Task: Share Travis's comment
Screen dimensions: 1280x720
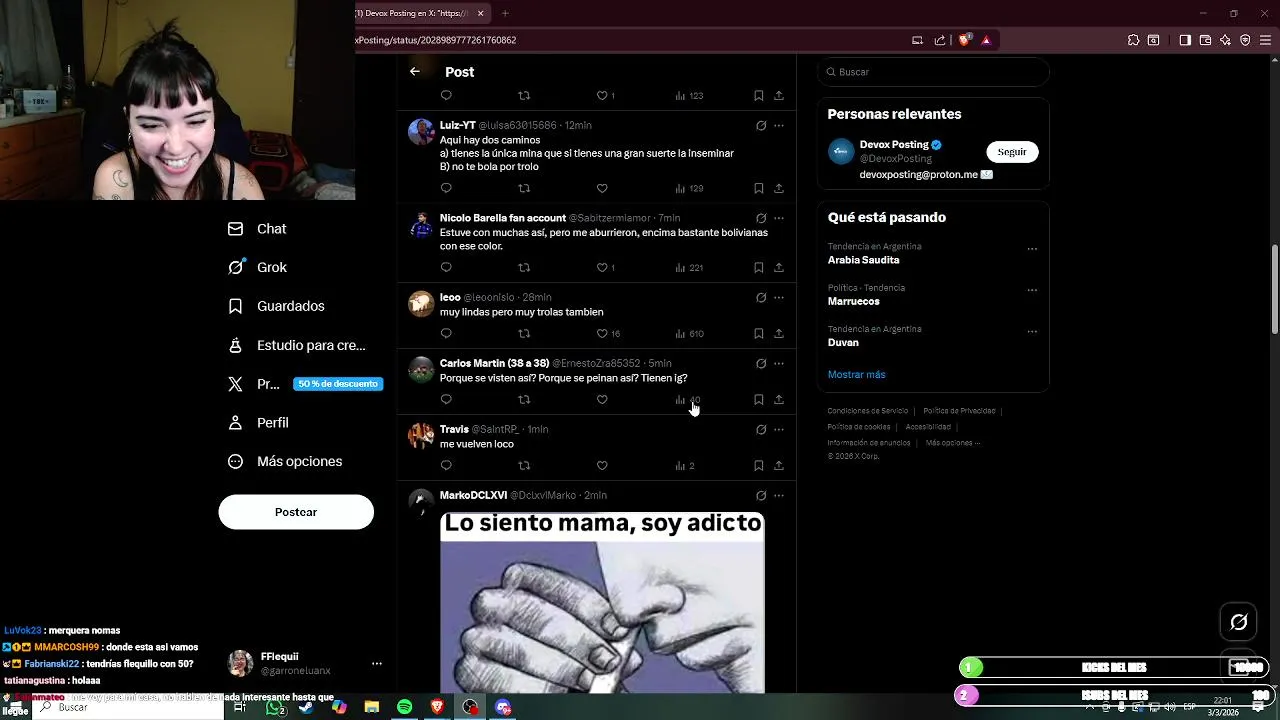Action: click(x=779, y=465)
